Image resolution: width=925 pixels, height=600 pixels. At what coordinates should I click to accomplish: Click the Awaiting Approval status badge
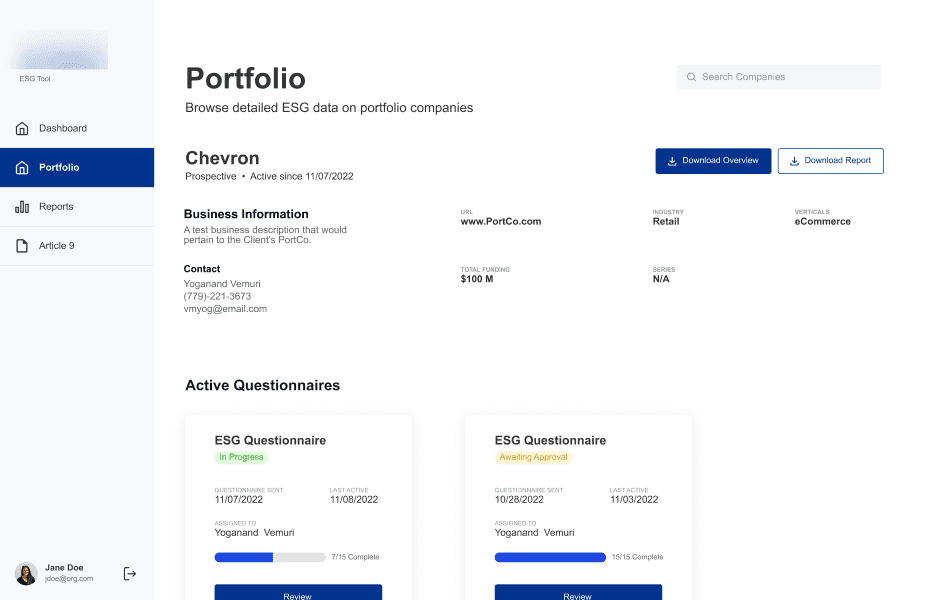click(x=533, y=457)
